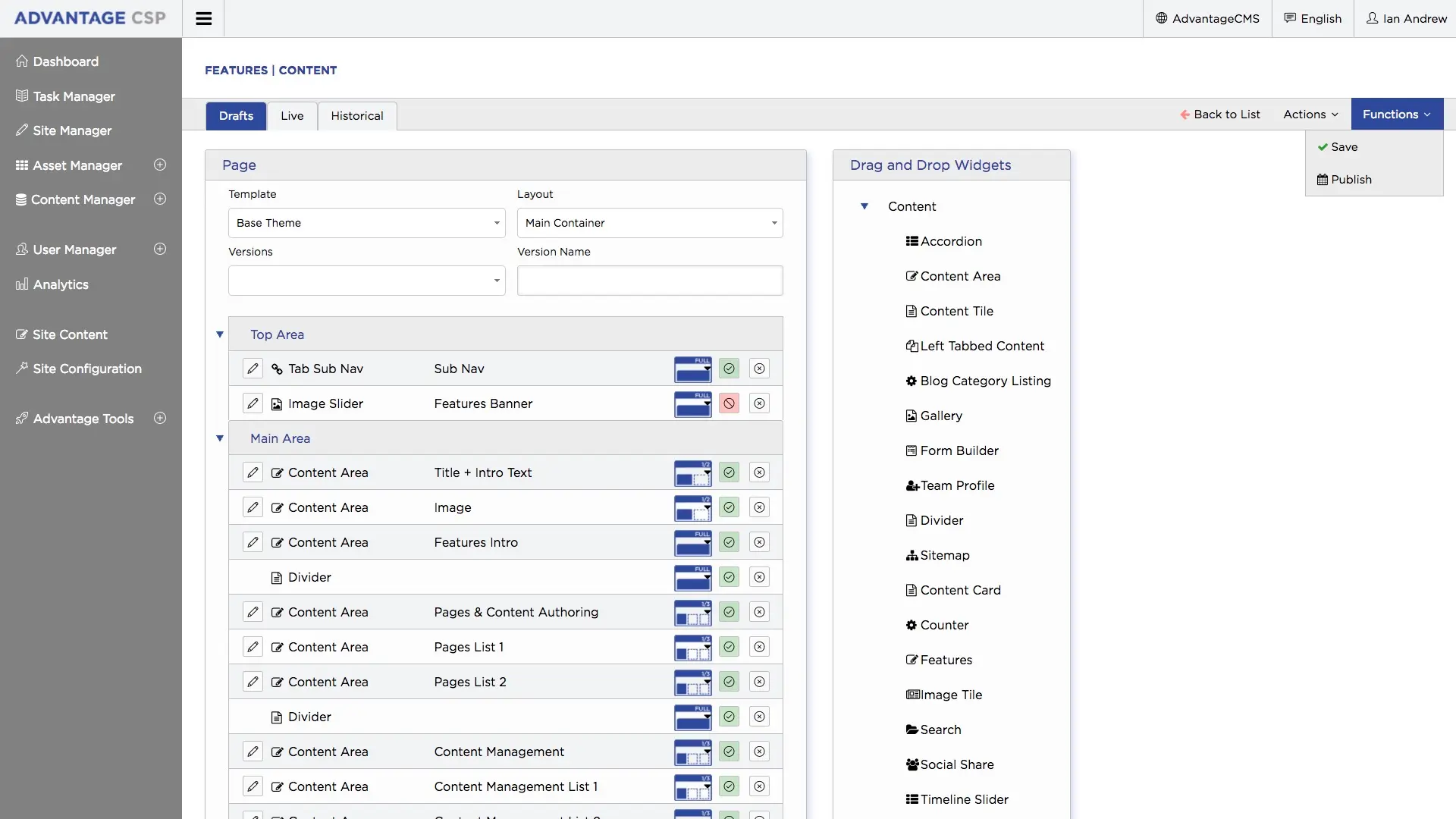This screenshot has width=1456, height=819.
Task: Toggle the blocked status on Features Banner
Action: 729,403
